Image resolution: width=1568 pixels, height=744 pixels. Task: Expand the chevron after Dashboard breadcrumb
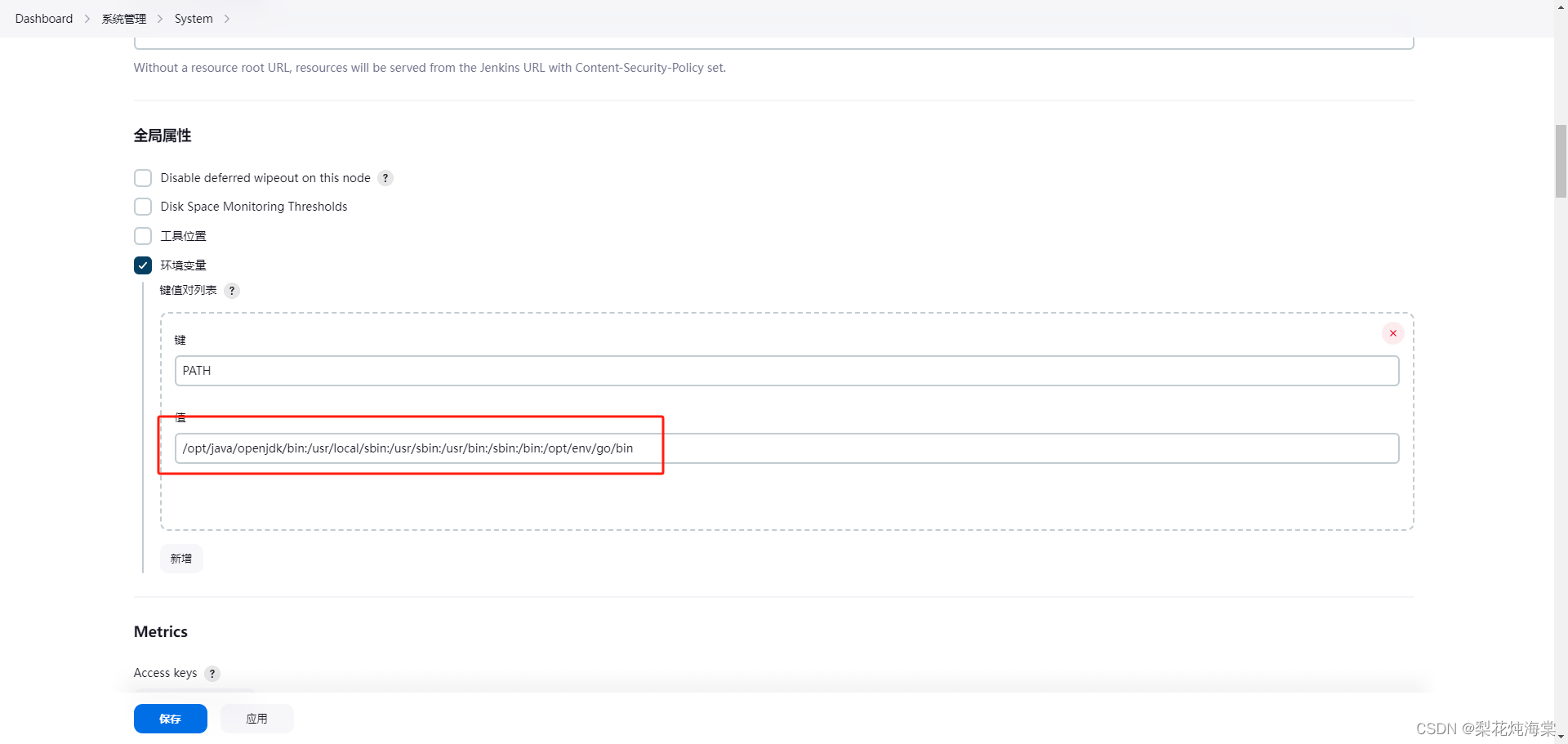pos(87,19)
